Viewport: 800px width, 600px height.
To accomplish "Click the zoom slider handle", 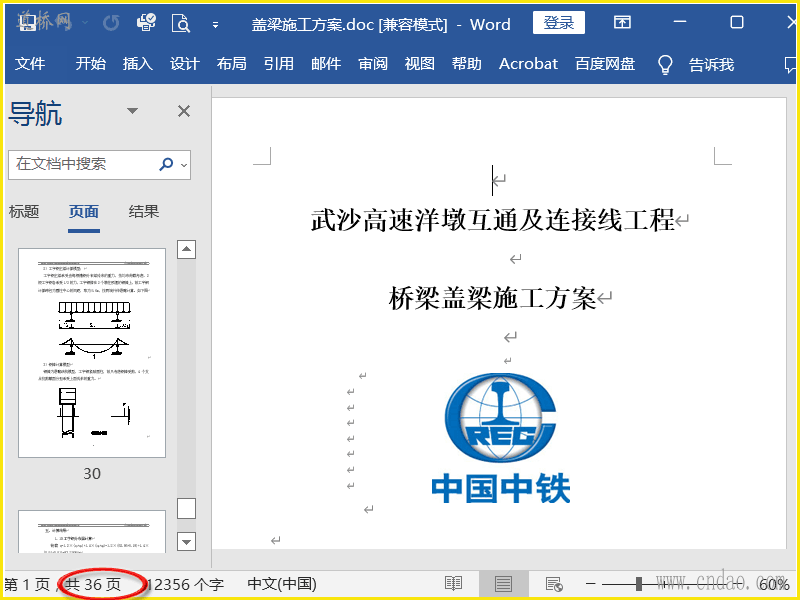I will coord(639,584).
